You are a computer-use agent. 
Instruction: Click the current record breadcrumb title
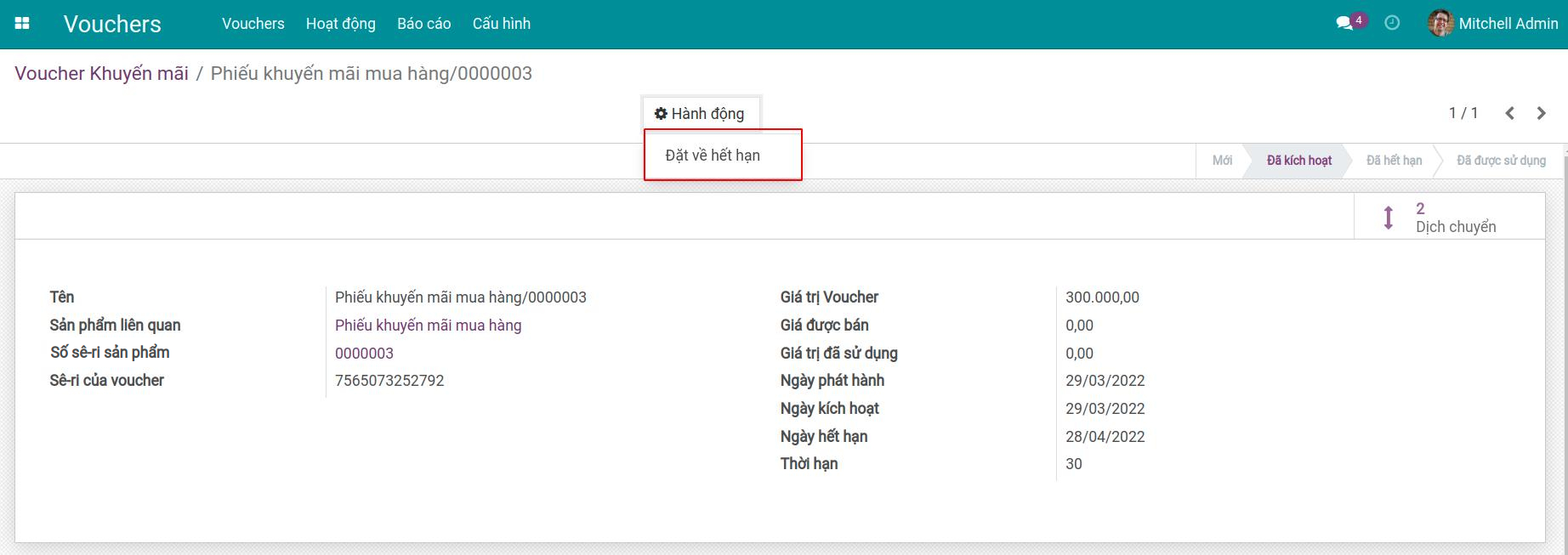[x=372, y=74]
